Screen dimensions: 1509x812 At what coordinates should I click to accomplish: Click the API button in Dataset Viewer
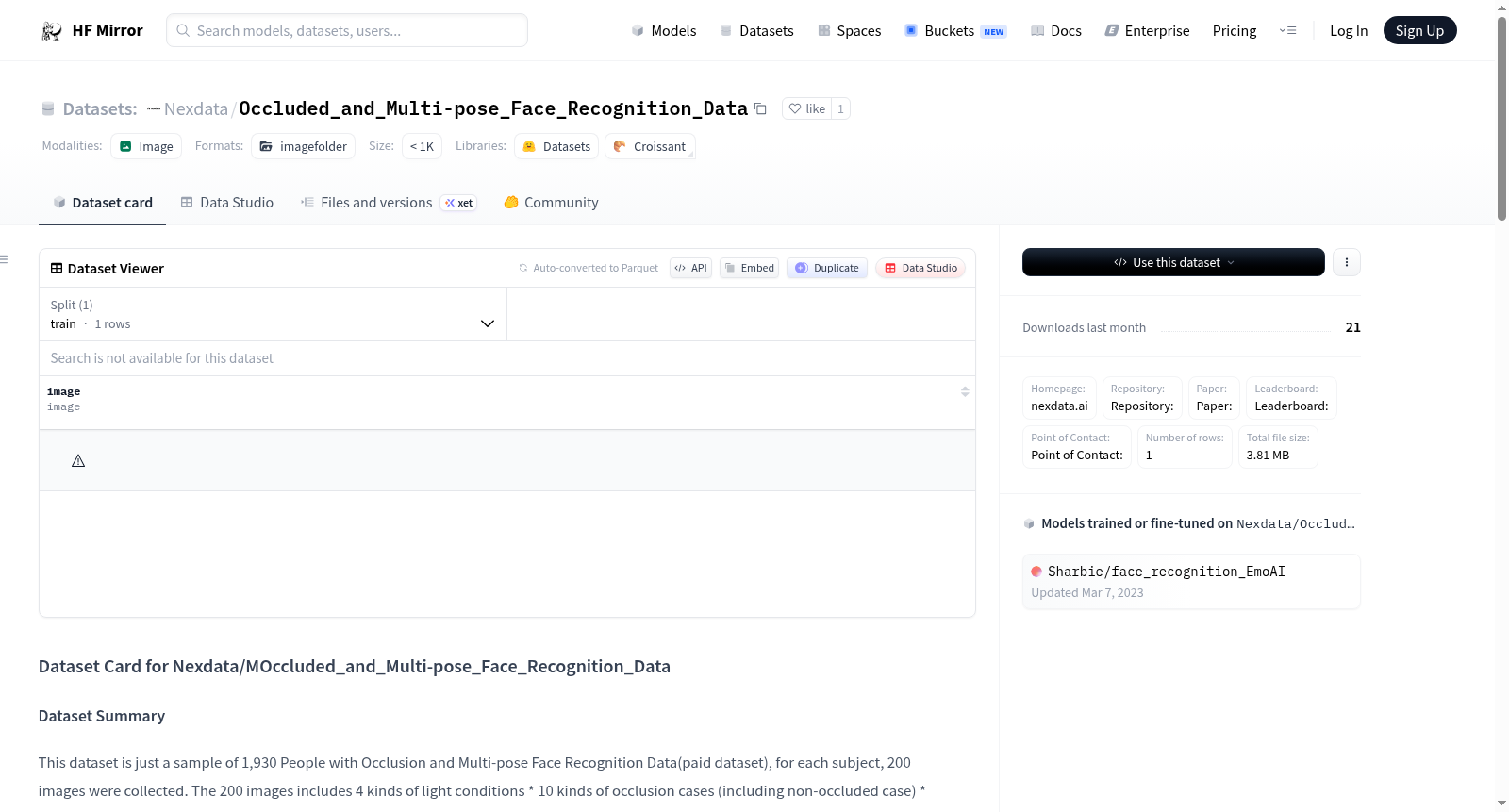pos(690,268)
